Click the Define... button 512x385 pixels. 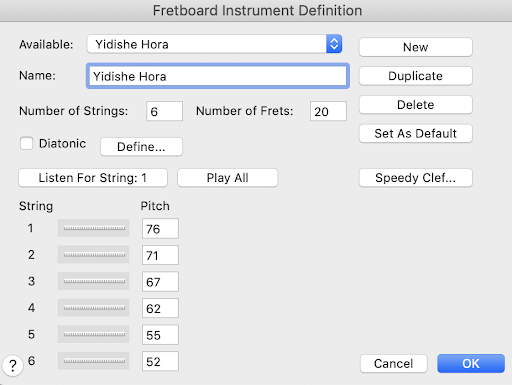tap(141, 147)
